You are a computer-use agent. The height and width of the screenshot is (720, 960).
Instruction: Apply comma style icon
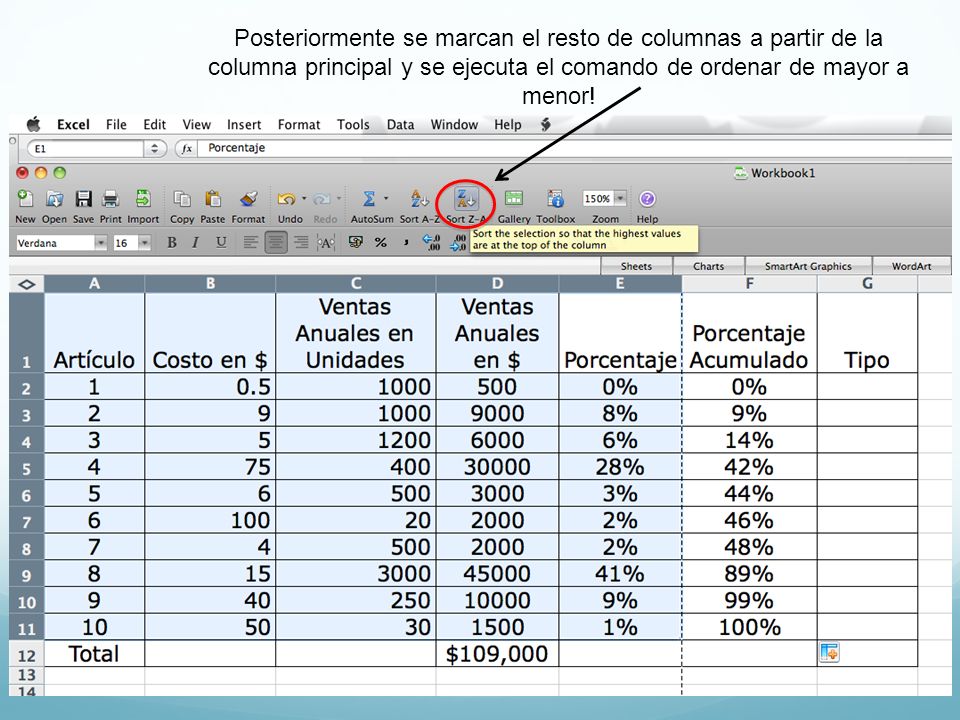point(405,243)
